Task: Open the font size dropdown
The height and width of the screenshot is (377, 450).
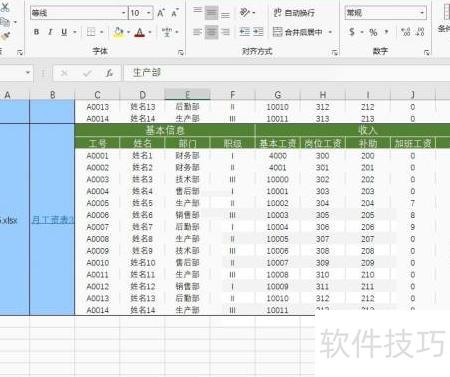Action: pyautogui.click(x=149, y=13)
